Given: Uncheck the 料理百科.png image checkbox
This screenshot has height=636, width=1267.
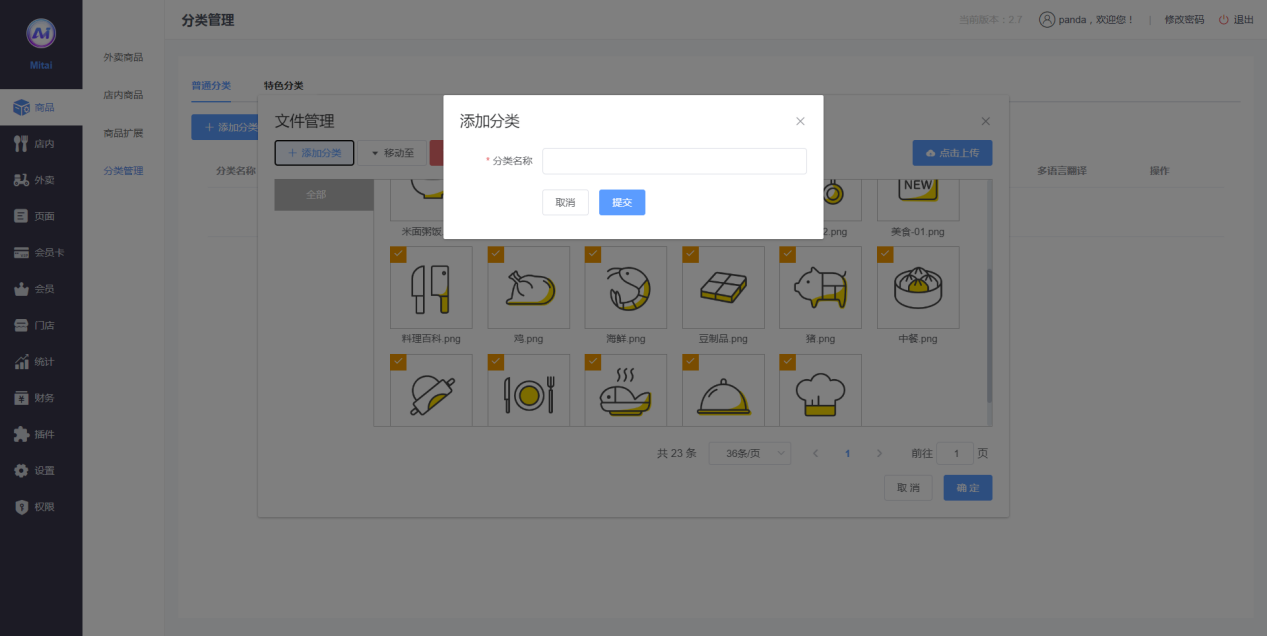Looking at the screenshot, I should pos(398,255).
